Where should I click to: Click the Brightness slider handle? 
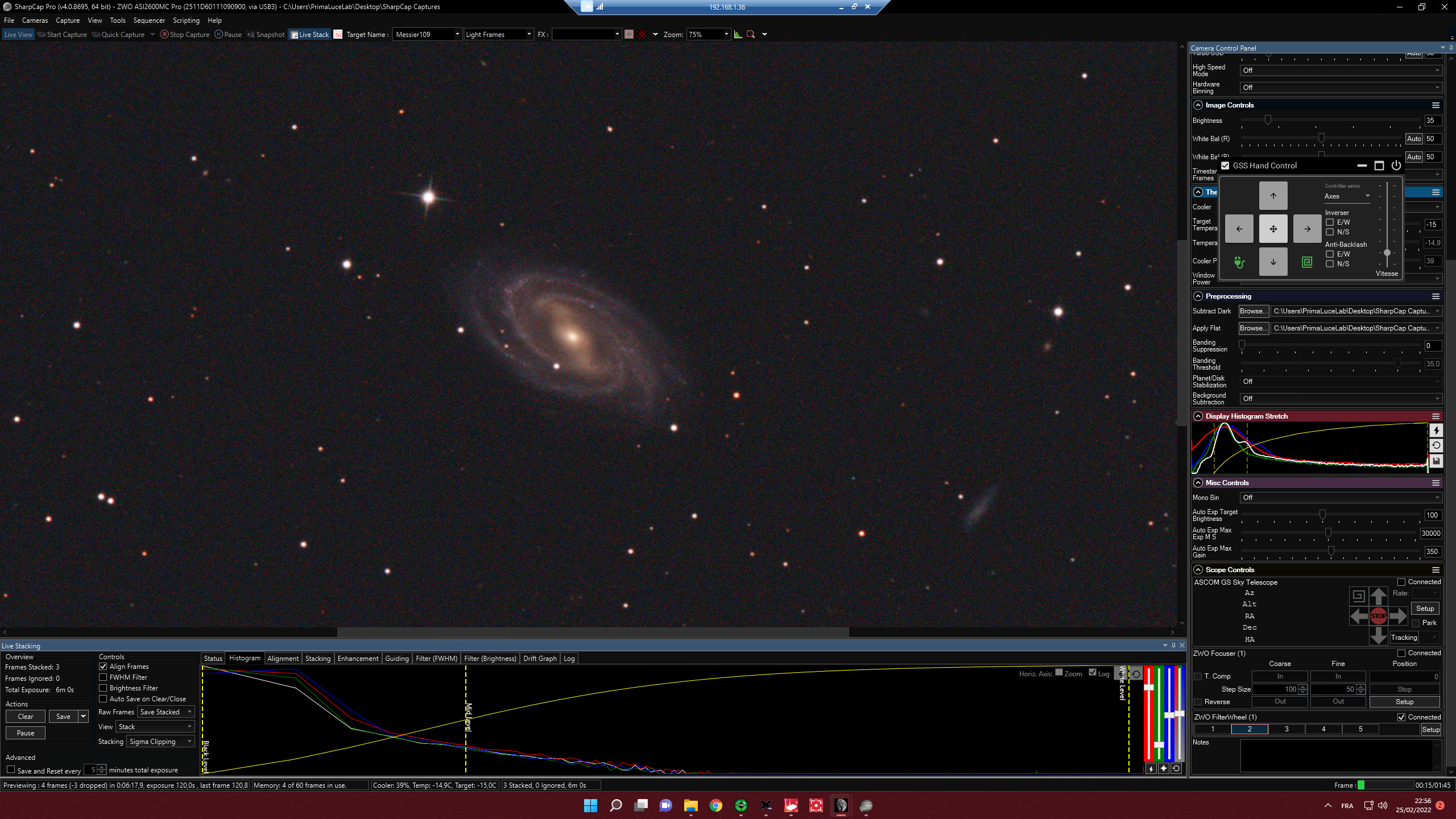[x=1268, y=120]
